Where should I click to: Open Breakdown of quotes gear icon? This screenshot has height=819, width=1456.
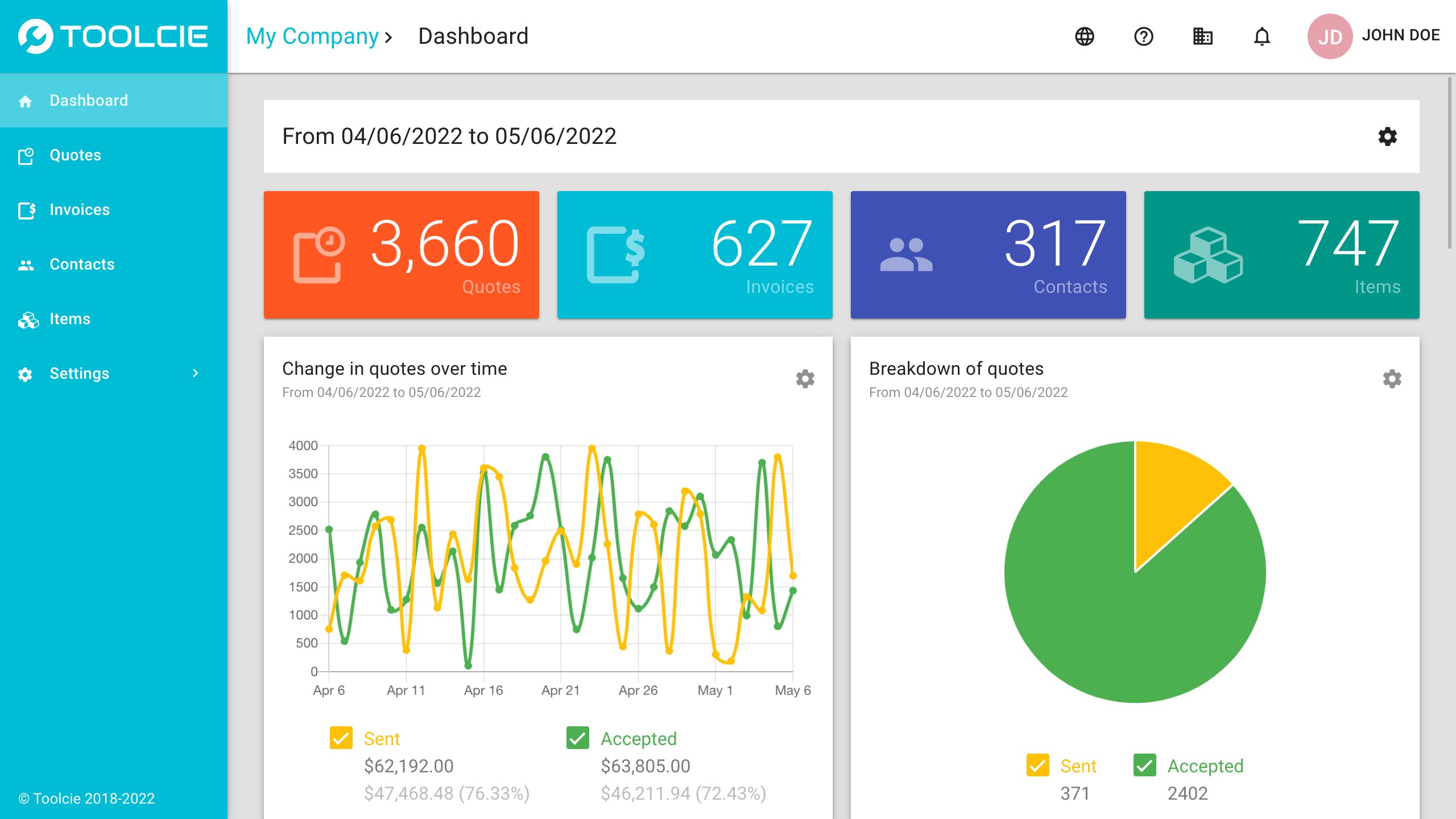(1392, 379)
